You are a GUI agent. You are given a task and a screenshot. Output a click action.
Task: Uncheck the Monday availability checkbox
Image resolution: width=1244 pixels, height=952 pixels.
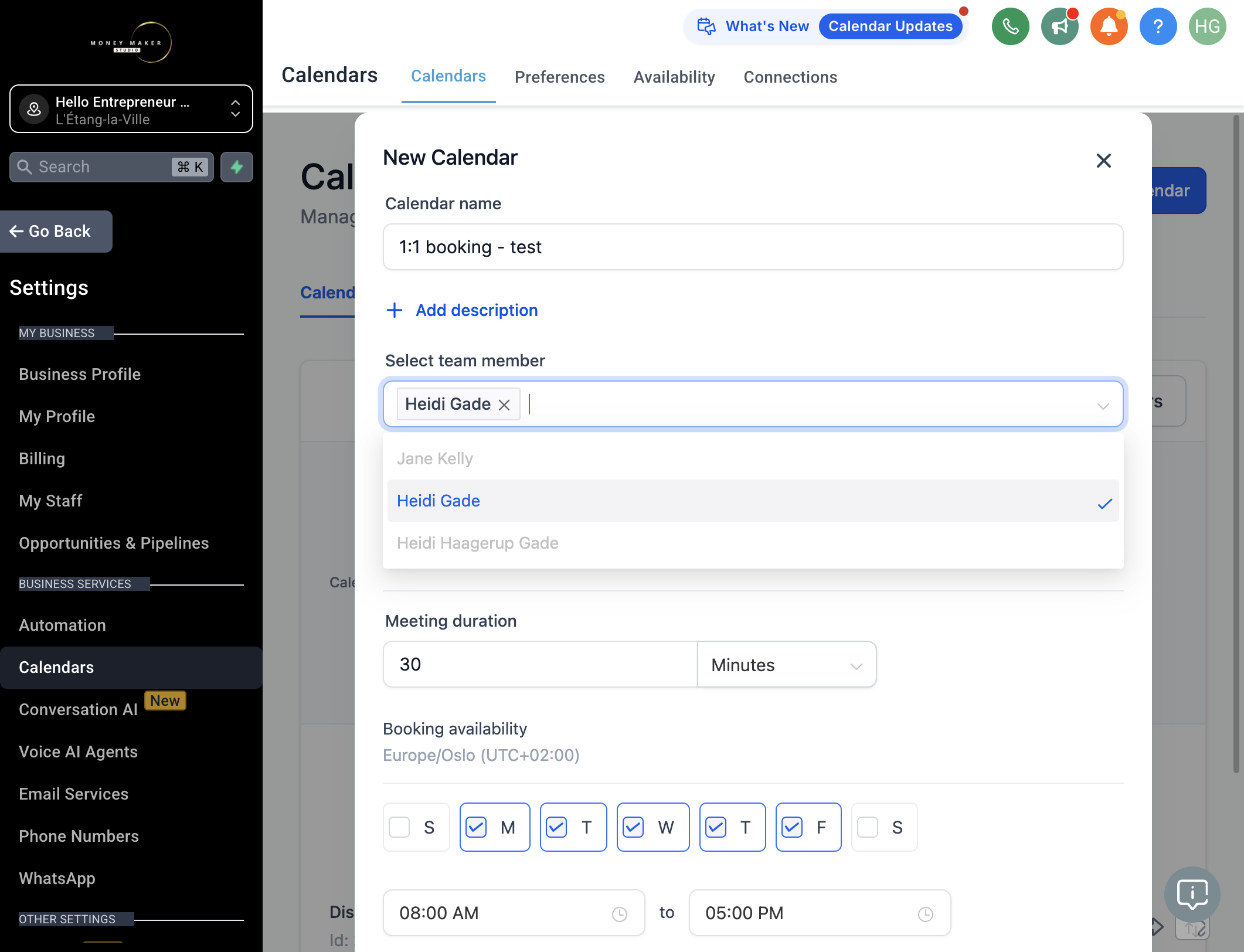pyautogui.click(x=476, y=827)
